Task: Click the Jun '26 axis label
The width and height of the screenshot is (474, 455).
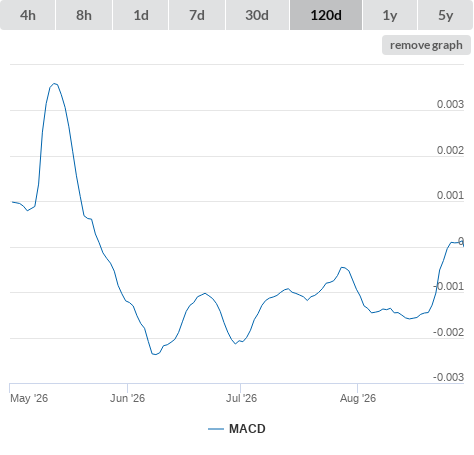Action: (x=127, y=398)
